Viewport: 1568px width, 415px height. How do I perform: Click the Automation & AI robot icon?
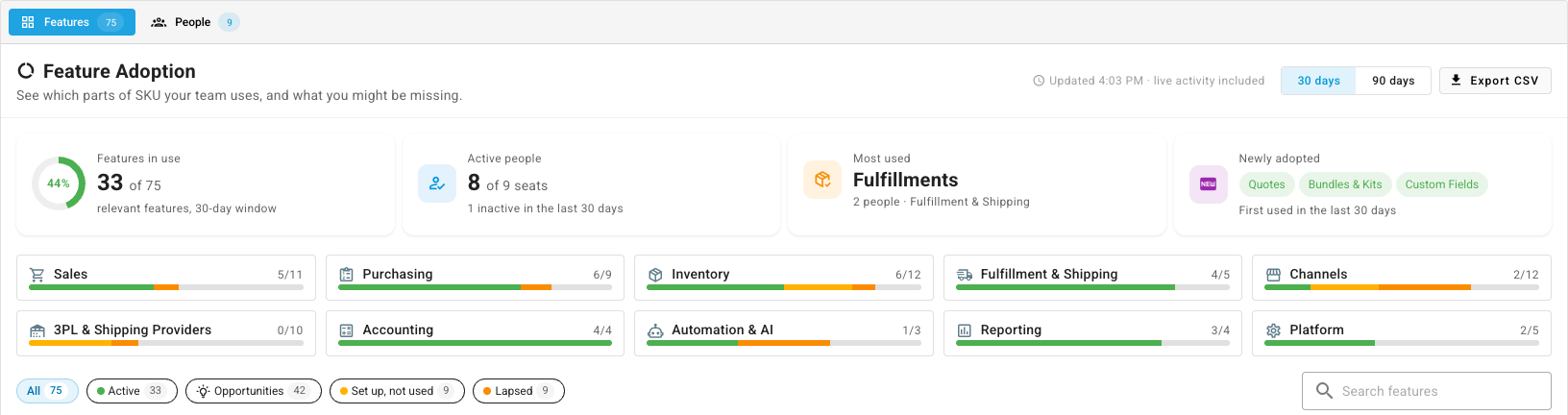click(655, 330)
